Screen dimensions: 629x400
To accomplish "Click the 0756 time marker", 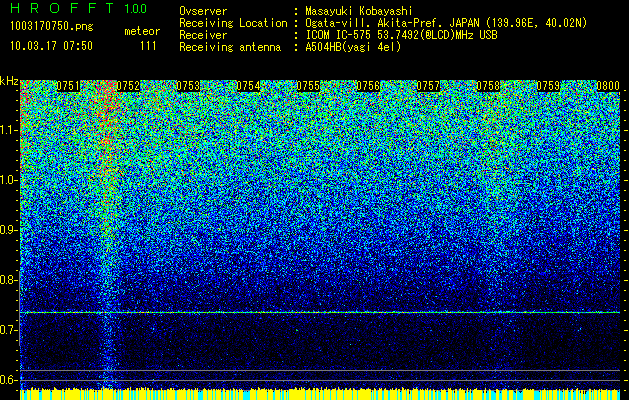I will click(368, 86).
